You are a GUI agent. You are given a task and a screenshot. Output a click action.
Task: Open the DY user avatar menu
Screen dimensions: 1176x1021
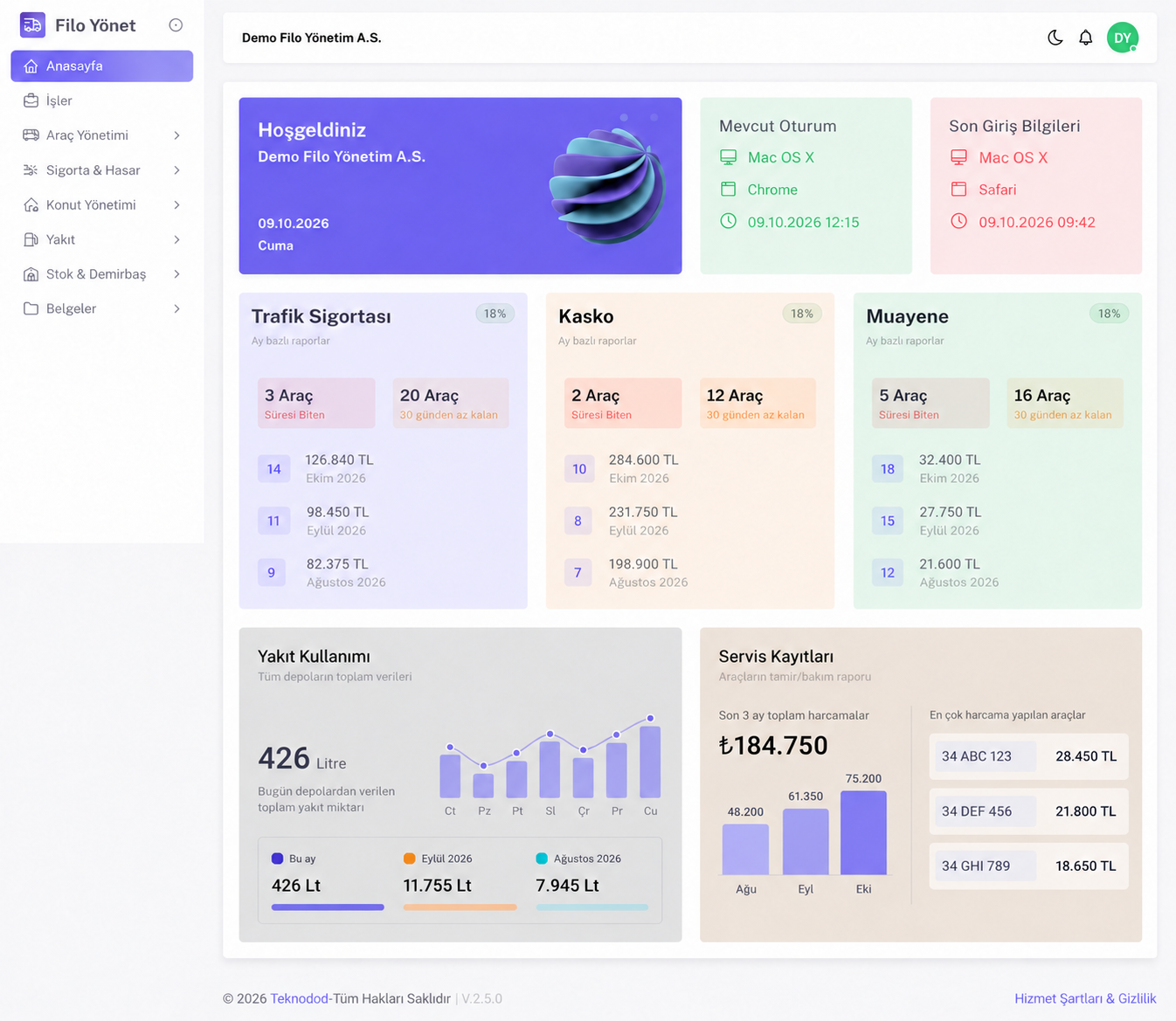(x=1123, y=38)
